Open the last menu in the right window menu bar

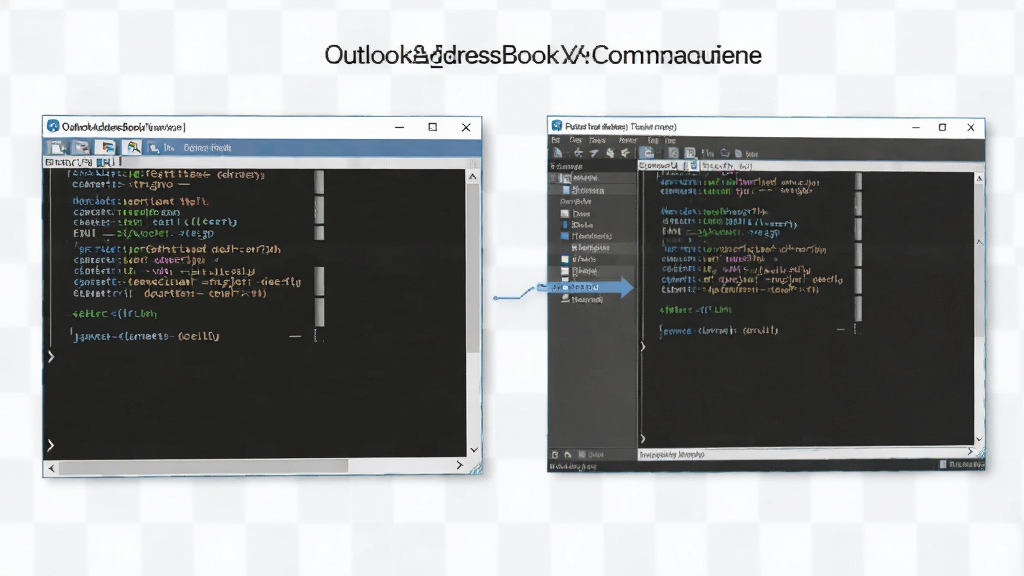point(670,140)
